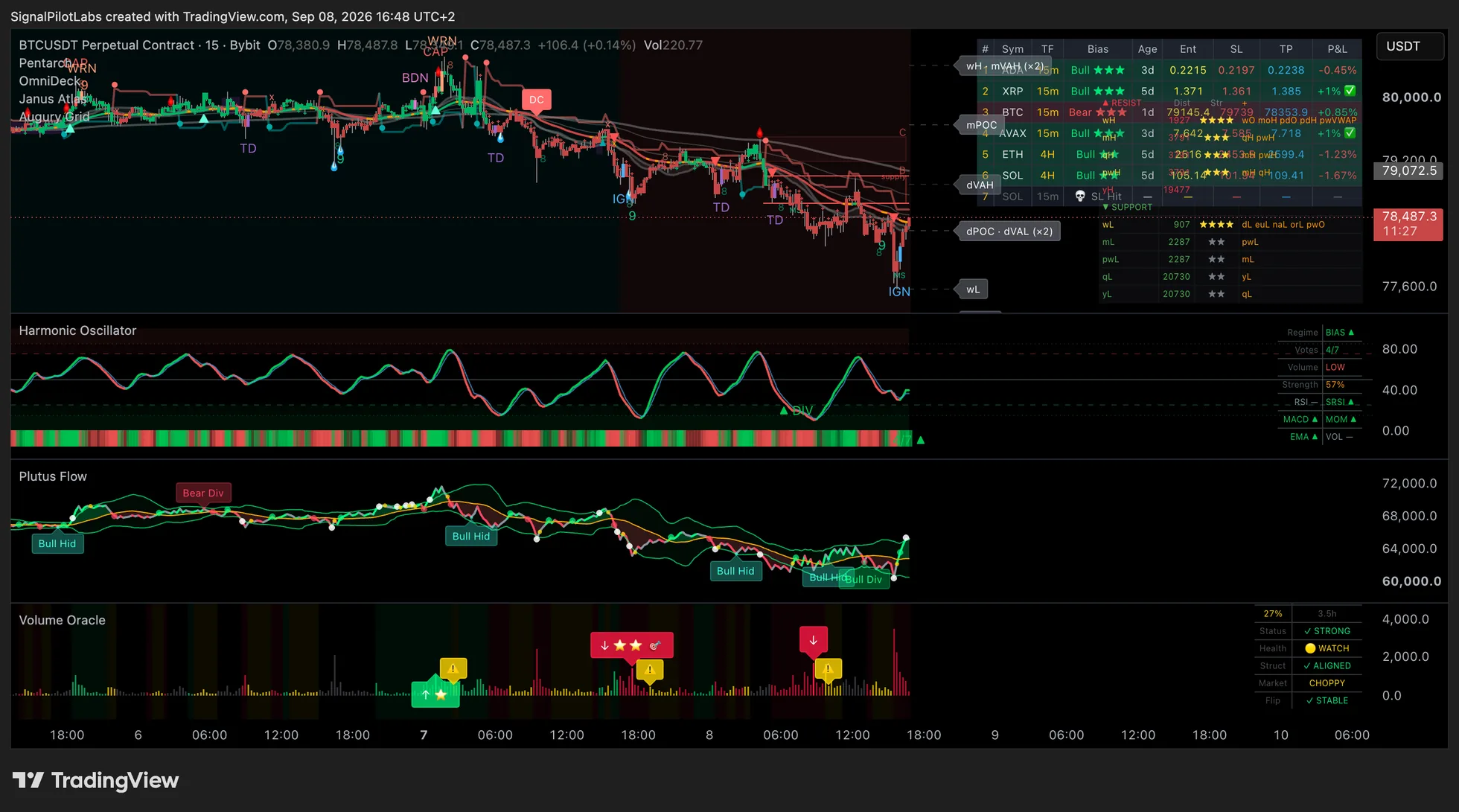Click the 10 date label on time axis
Image resolution: width=1459 pixels, height=812 pixels.
(x=1280, y=735)
